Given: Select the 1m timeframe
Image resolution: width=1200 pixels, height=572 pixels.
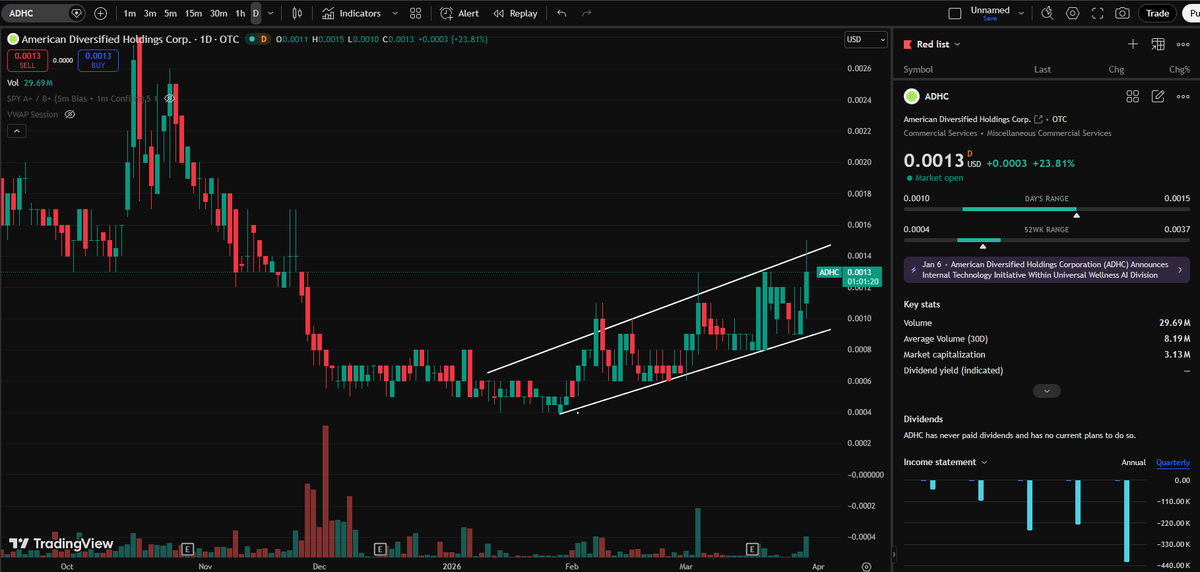Looking at the screenshot, I should coord(130,13).
